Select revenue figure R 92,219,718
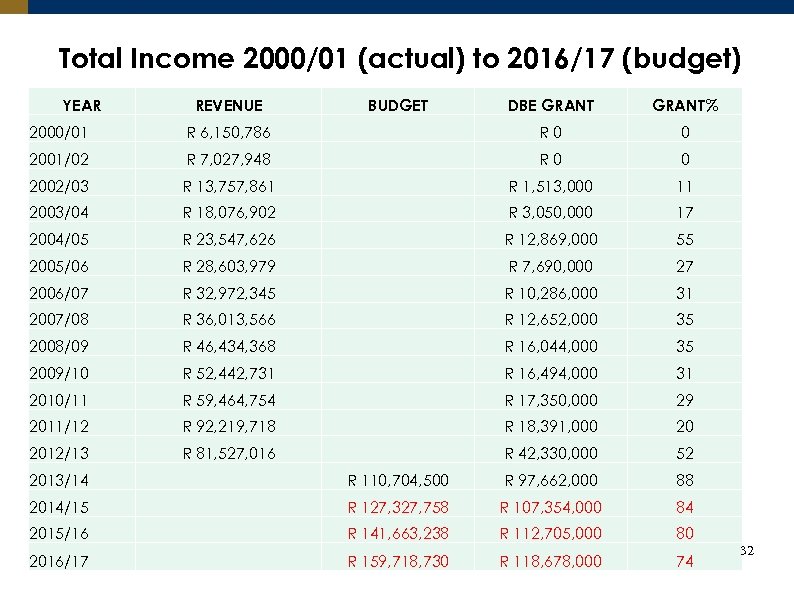Screen dimensions: 794x595 click(x=229, y=427)
